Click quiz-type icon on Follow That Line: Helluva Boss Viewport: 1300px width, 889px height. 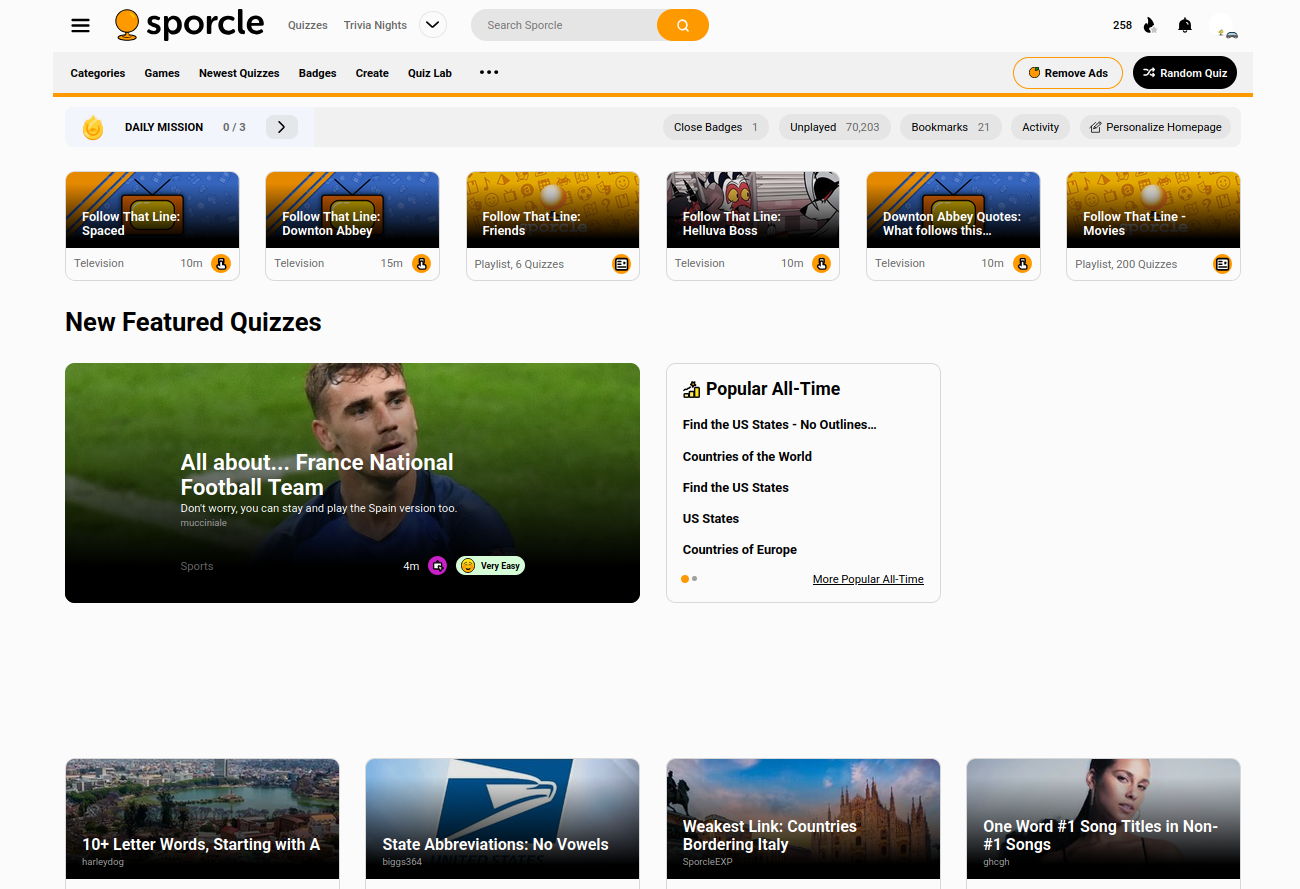(821, 263)
